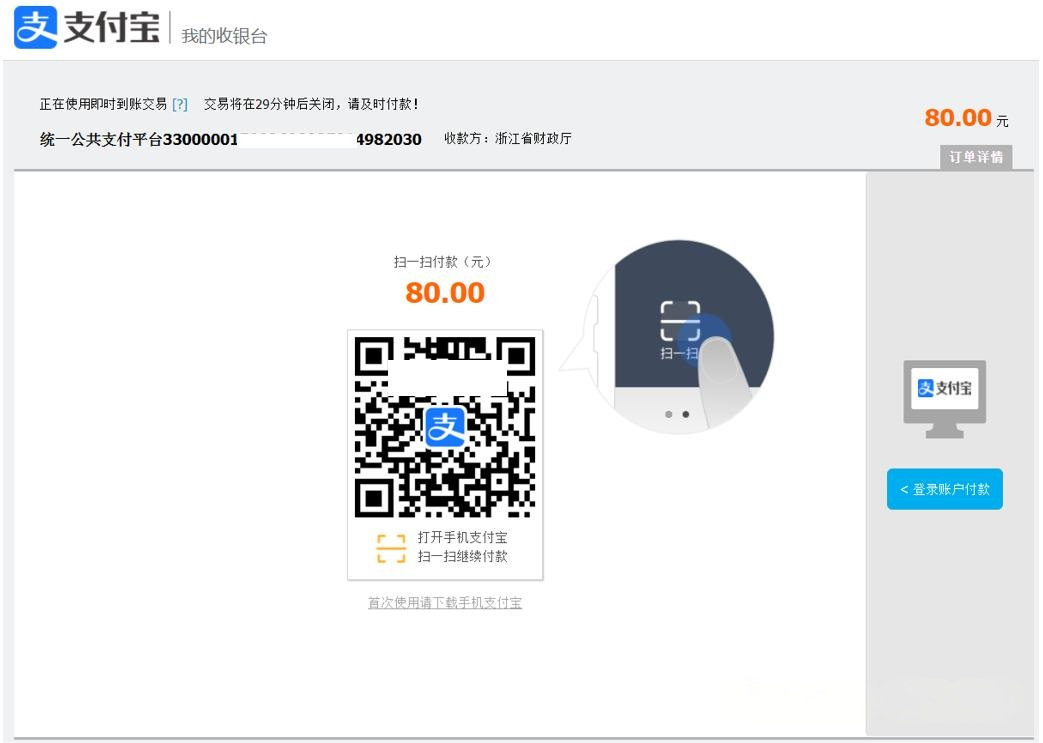Click the 打开手机支付宝 instruction text

462,538
